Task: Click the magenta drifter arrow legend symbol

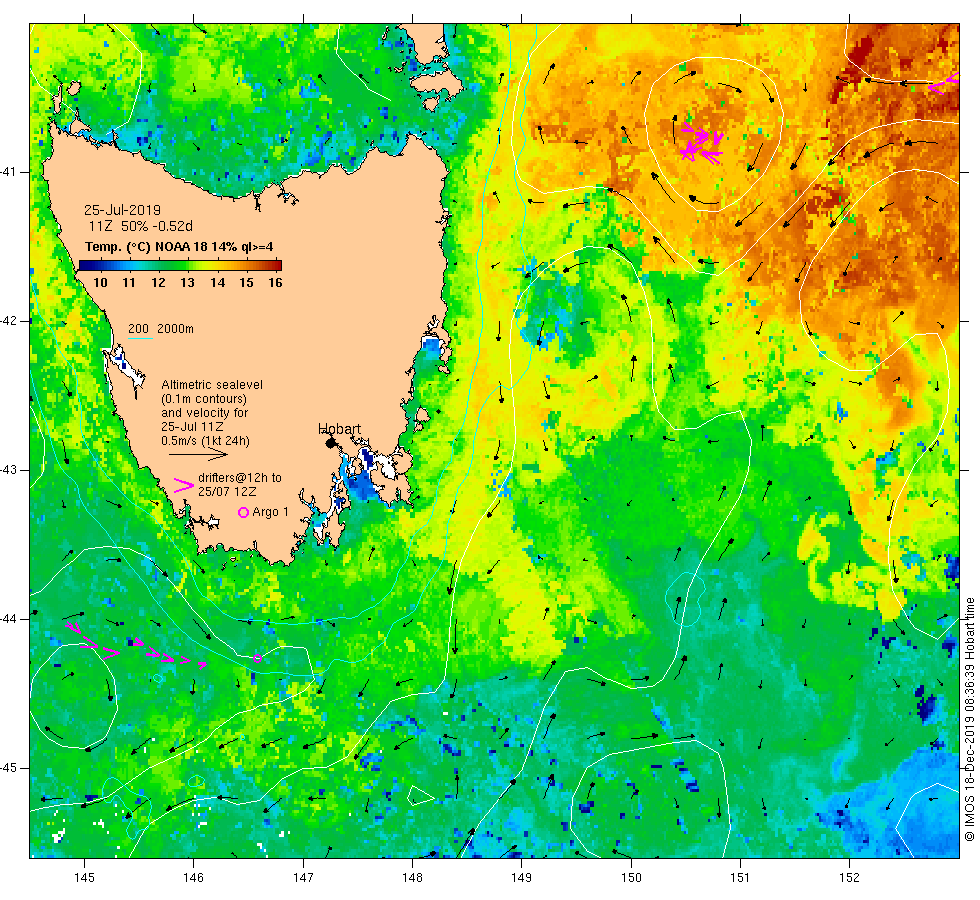Action: 184,485
